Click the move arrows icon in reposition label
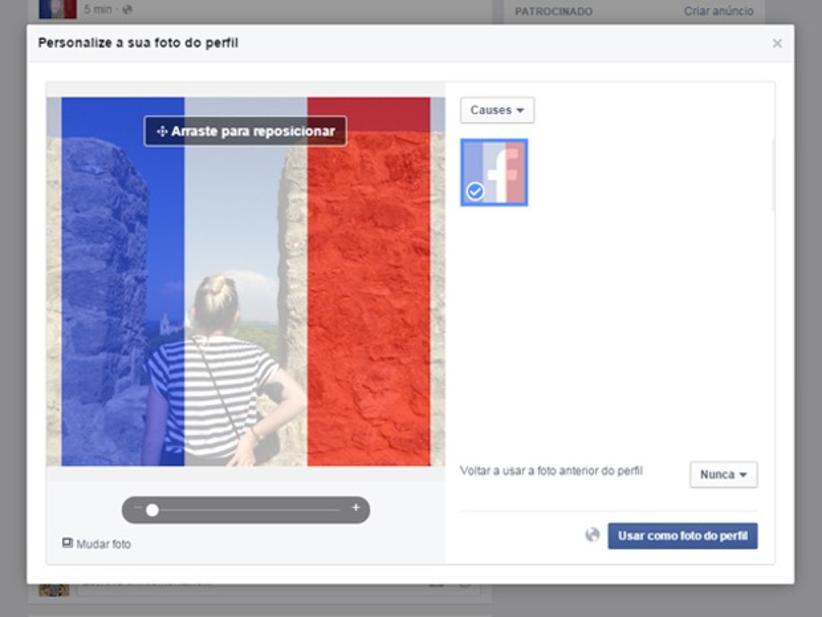The width and height of the screenshot is (822, 617). [x=161, y=132]
